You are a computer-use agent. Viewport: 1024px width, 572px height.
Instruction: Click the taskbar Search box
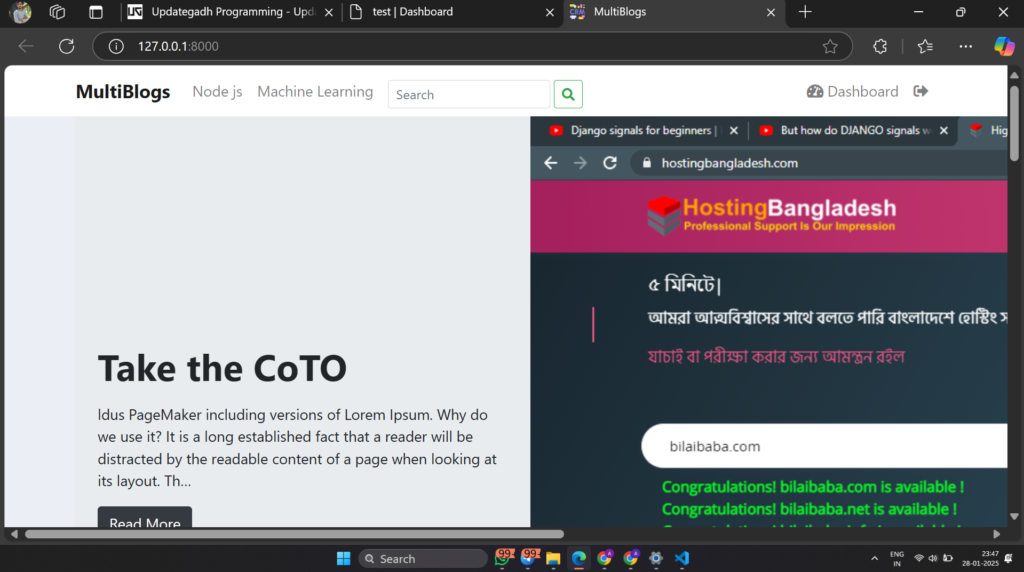(x=423, y=559)
